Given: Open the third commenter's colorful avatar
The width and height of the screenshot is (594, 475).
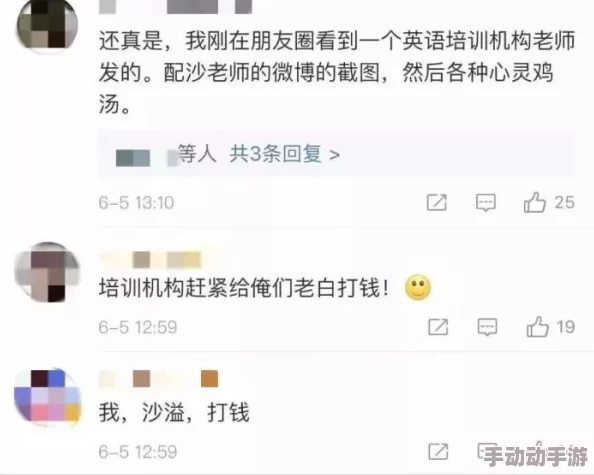Looking at the screenshot, I should click(x=47, y=396).
